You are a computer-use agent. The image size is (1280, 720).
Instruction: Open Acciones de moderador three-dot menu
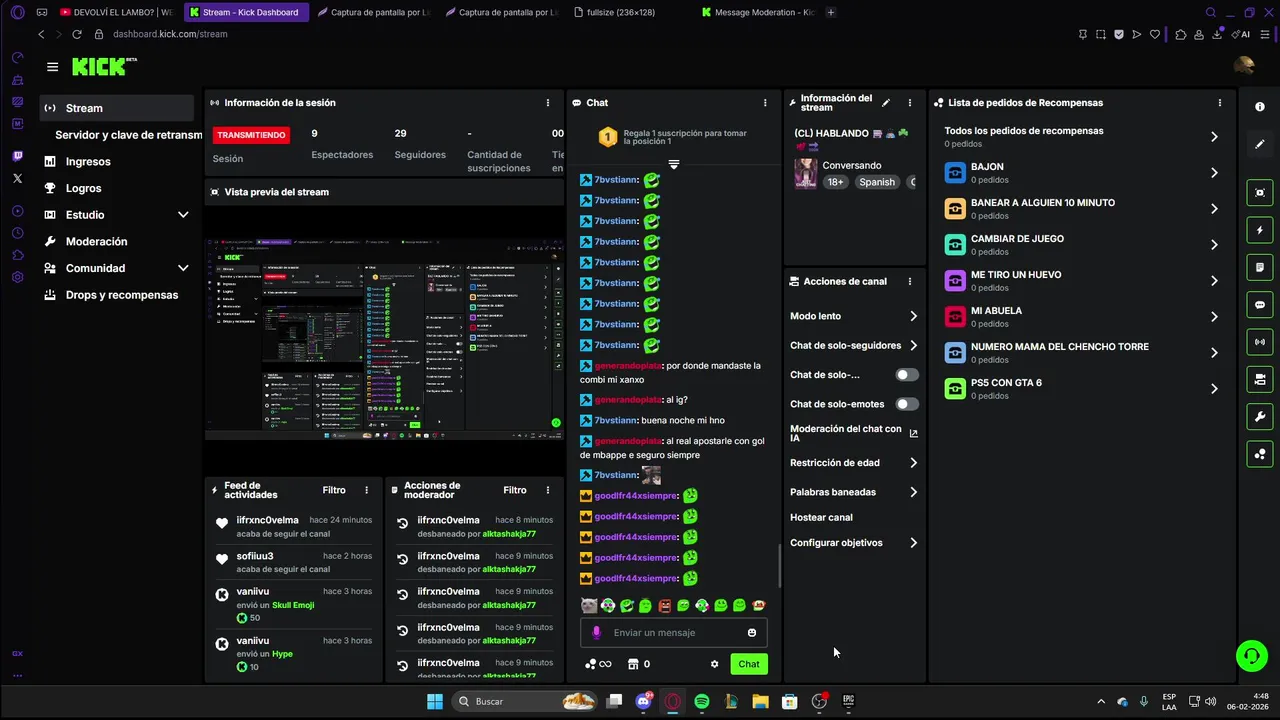click(x=547, y=490)
